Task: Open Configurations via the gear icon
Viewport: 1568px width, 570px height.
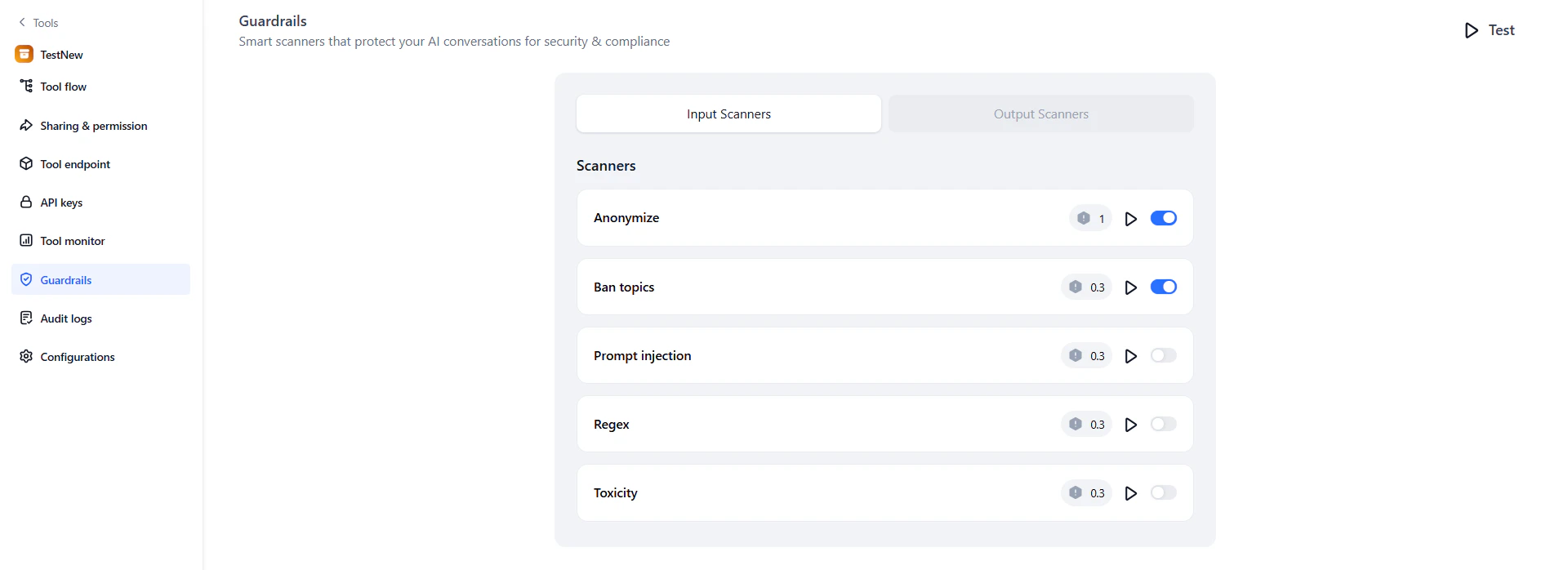Action: tap(26, 357)
